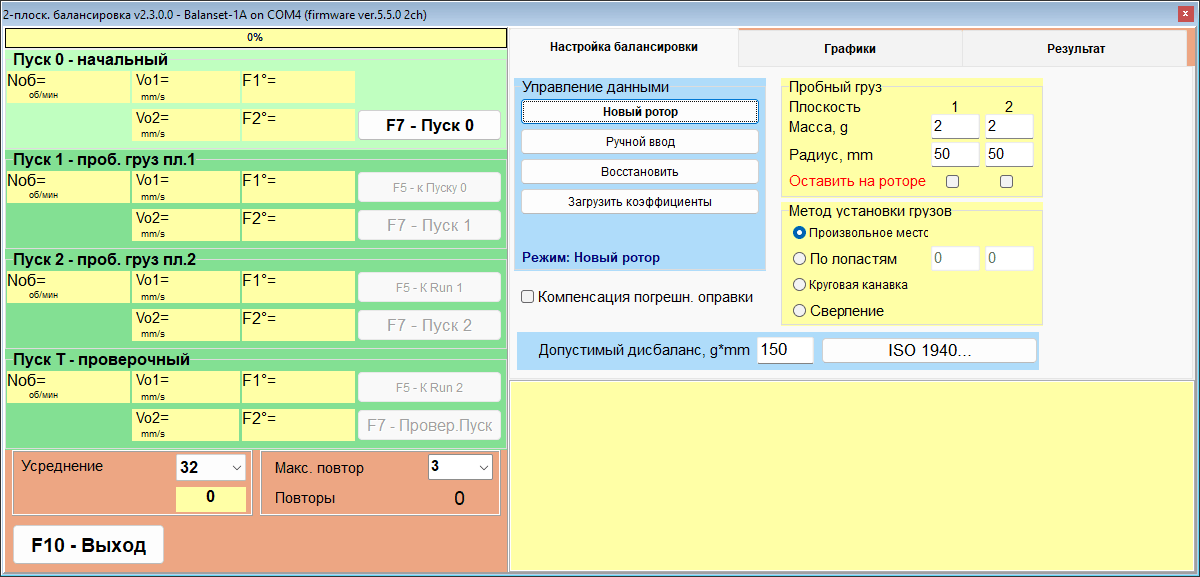Click the F5 - K Run 1 button
Image resolution: width=1200 pixels, height=577 pixels.
[x=429, y=287]
